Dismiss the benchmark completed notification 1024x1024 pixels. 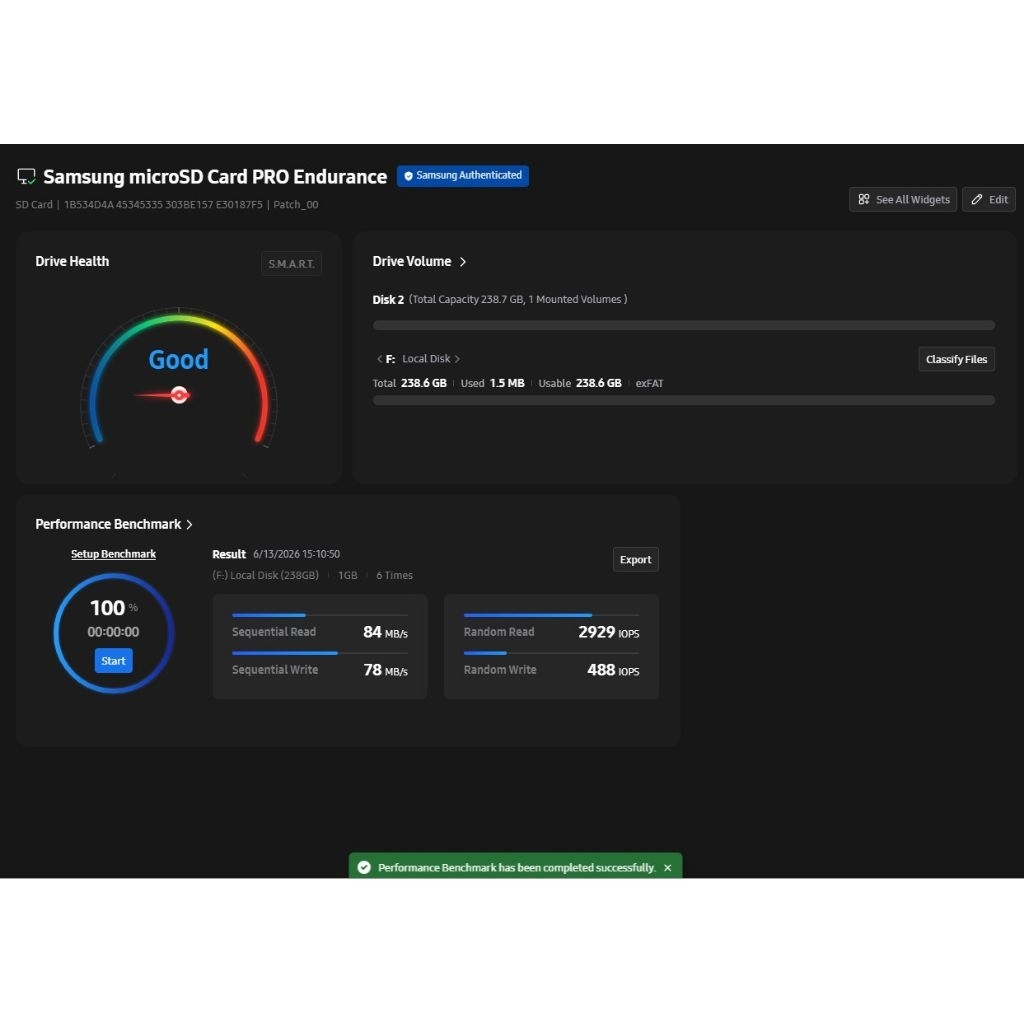[667, 867]
